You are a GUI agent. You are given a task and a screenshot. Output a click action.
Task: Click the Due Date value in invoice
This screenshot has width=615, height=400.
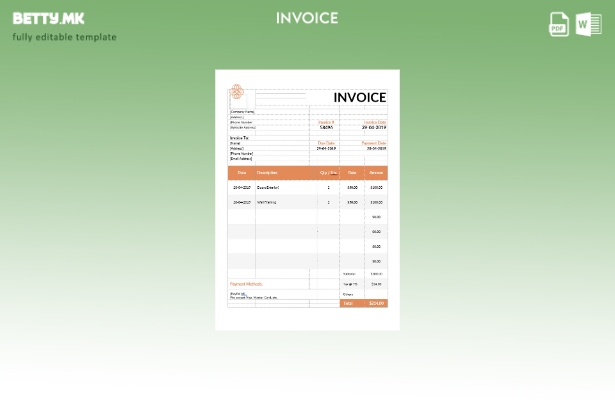pos(326,148)
